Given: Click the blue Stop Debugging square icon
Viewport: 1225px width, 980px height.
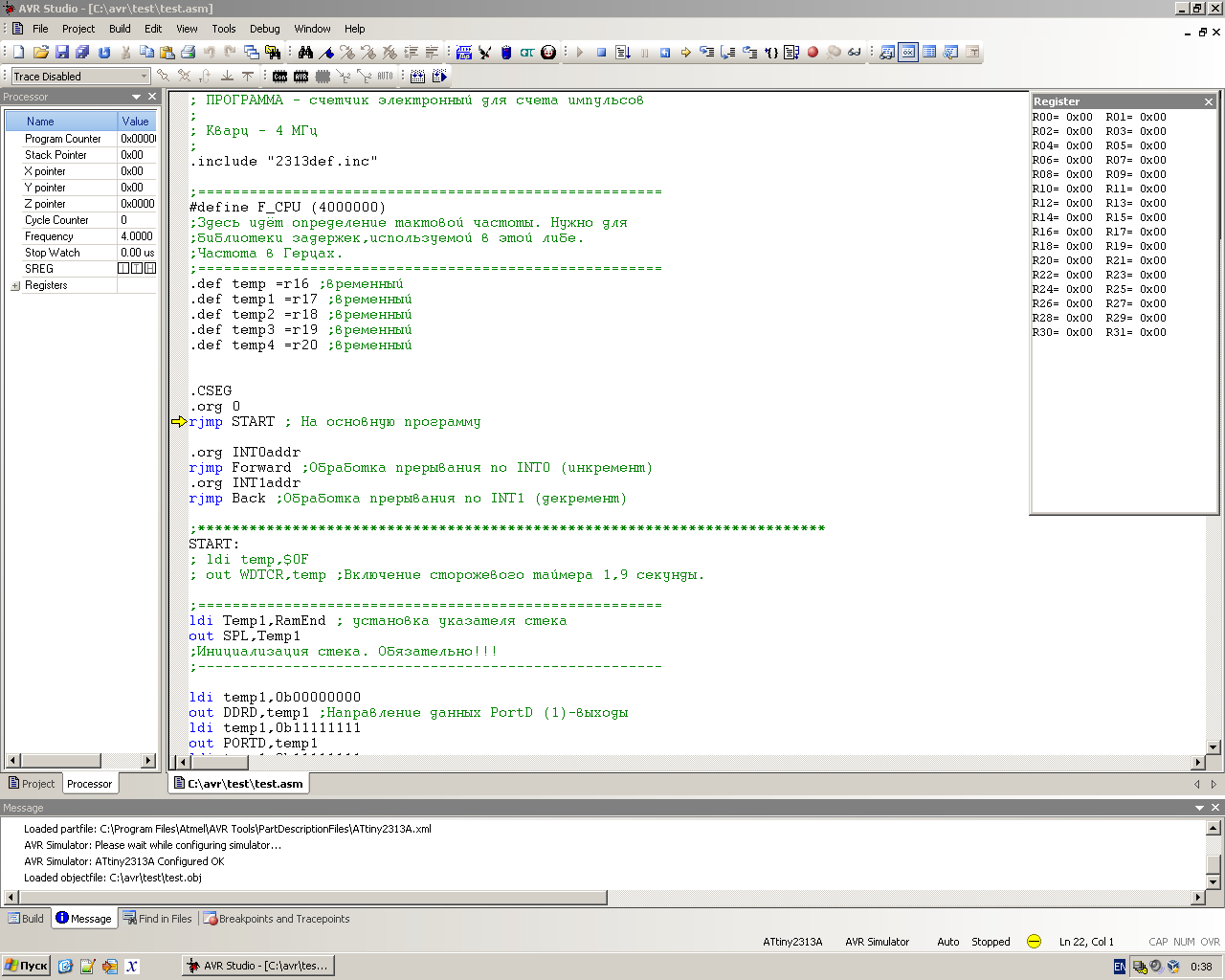Looking at the screenshot, I should pyautogui.click(x=601, y=53).
